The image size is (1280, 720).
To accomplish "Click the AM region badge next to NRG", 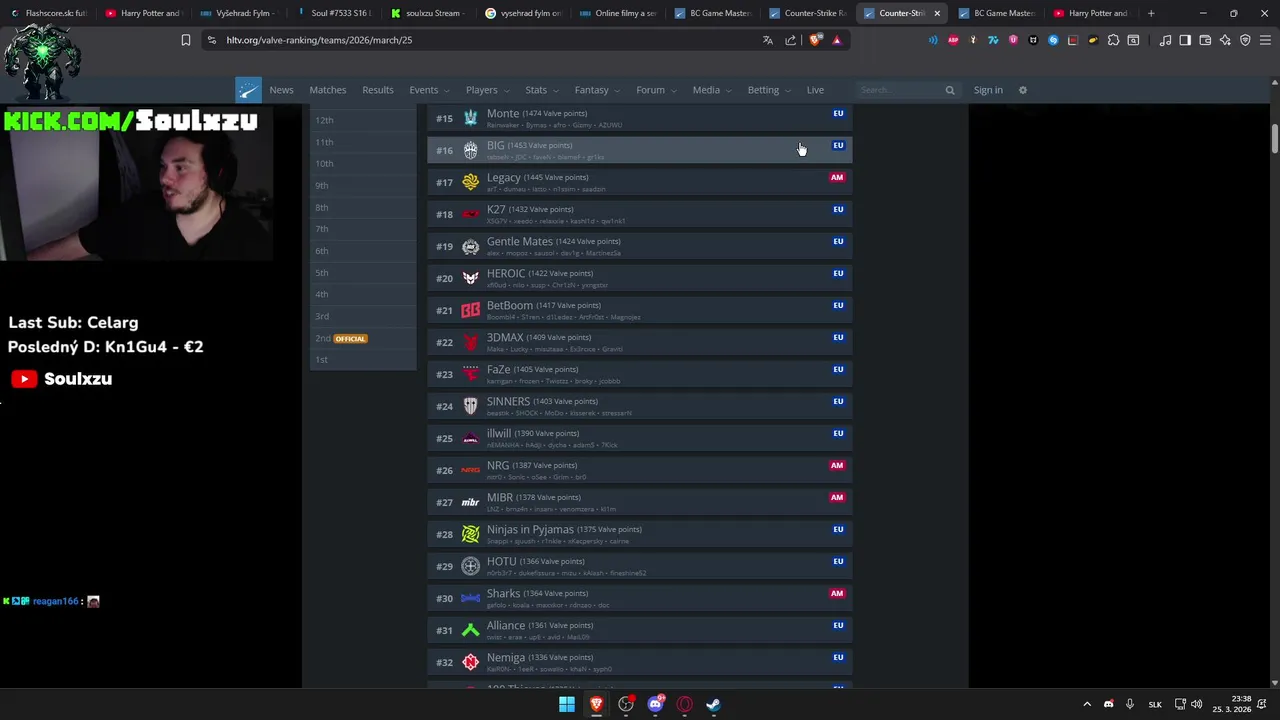I will click(837, 465).
